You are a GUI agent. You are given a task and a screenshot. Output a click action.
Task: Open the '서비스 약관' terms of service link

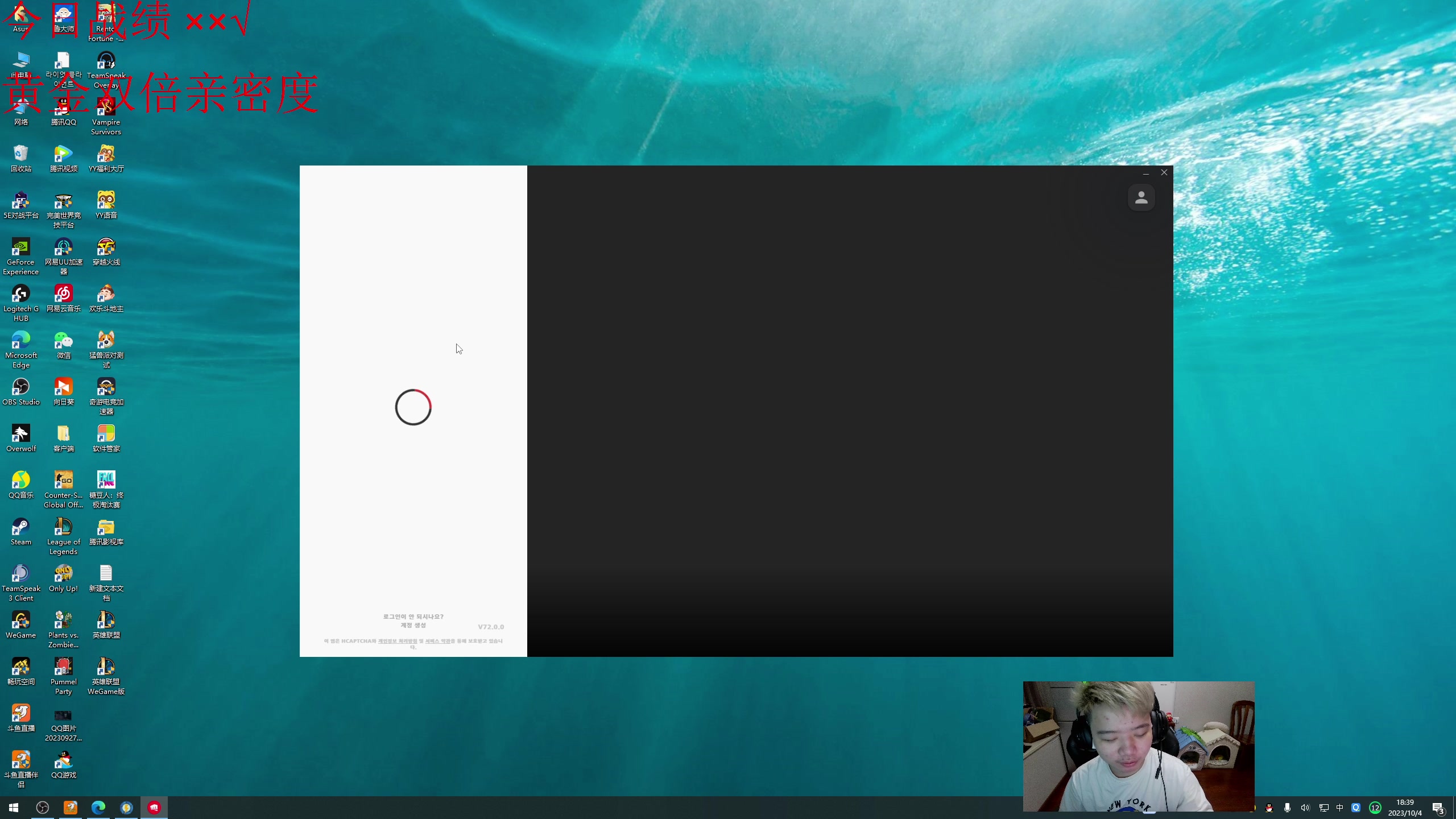[x=438, y=641]
